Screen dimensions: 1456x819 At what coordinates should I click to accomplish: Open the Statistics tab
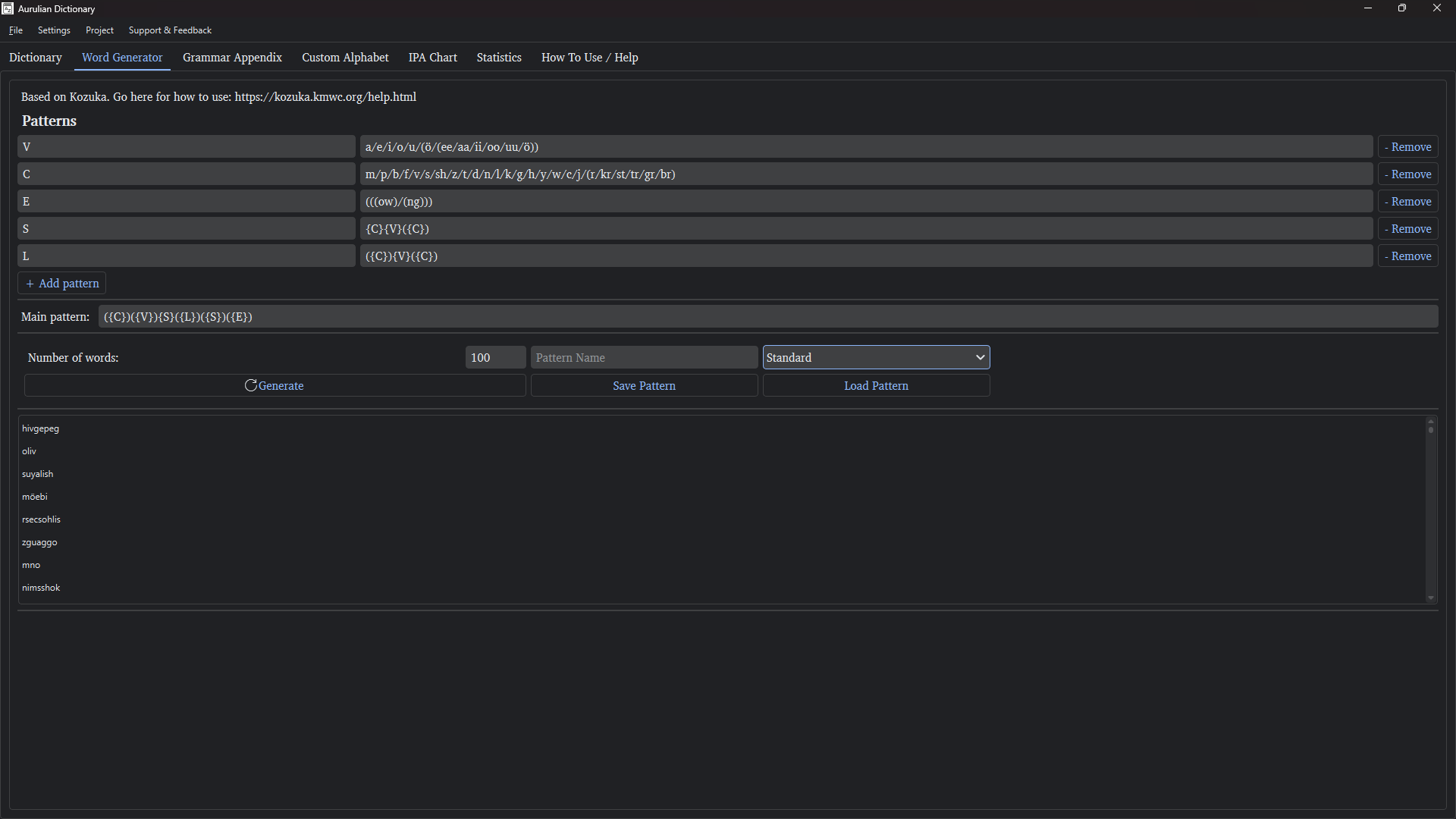pyautogui.click(x=499, y=58)
